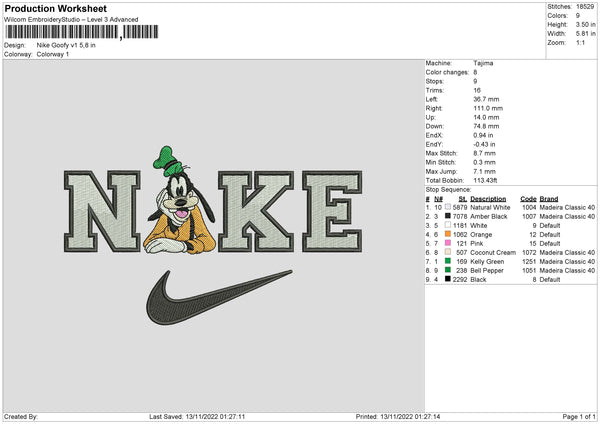Click the Down value 74.8 mm

(486, 126)
